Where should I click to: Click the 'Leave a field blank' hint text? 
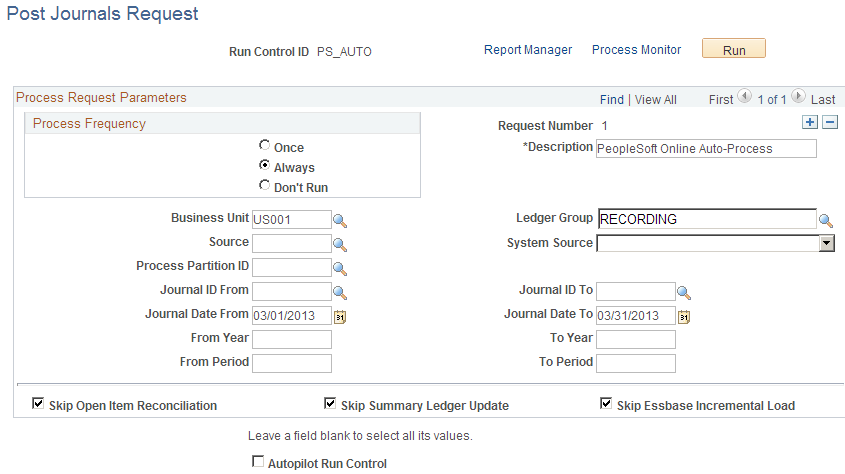(360, 436)
